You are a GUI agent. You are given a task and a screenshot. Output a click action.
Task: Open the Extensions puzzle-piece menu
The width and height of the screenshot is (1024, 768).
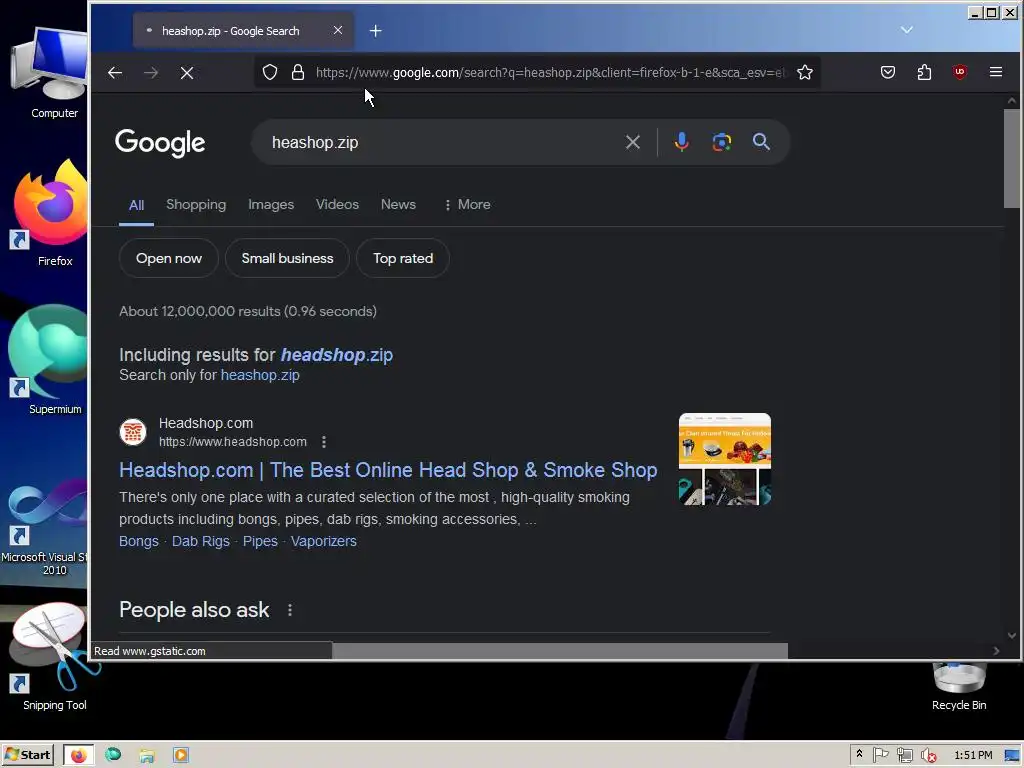pyautogui.click(x=924, y=72)
